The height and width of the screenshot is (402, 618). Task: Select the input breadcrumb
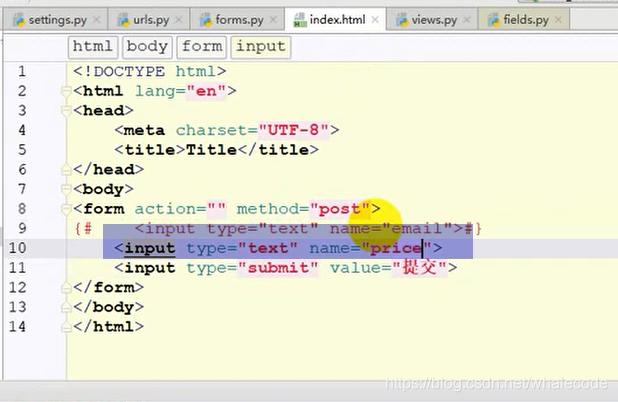click(261, 47)
